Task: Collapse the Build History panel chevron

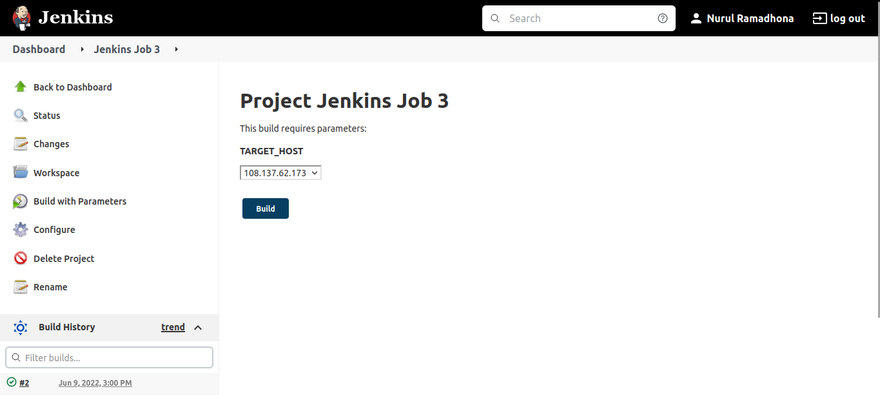Action: pos(198,328)
